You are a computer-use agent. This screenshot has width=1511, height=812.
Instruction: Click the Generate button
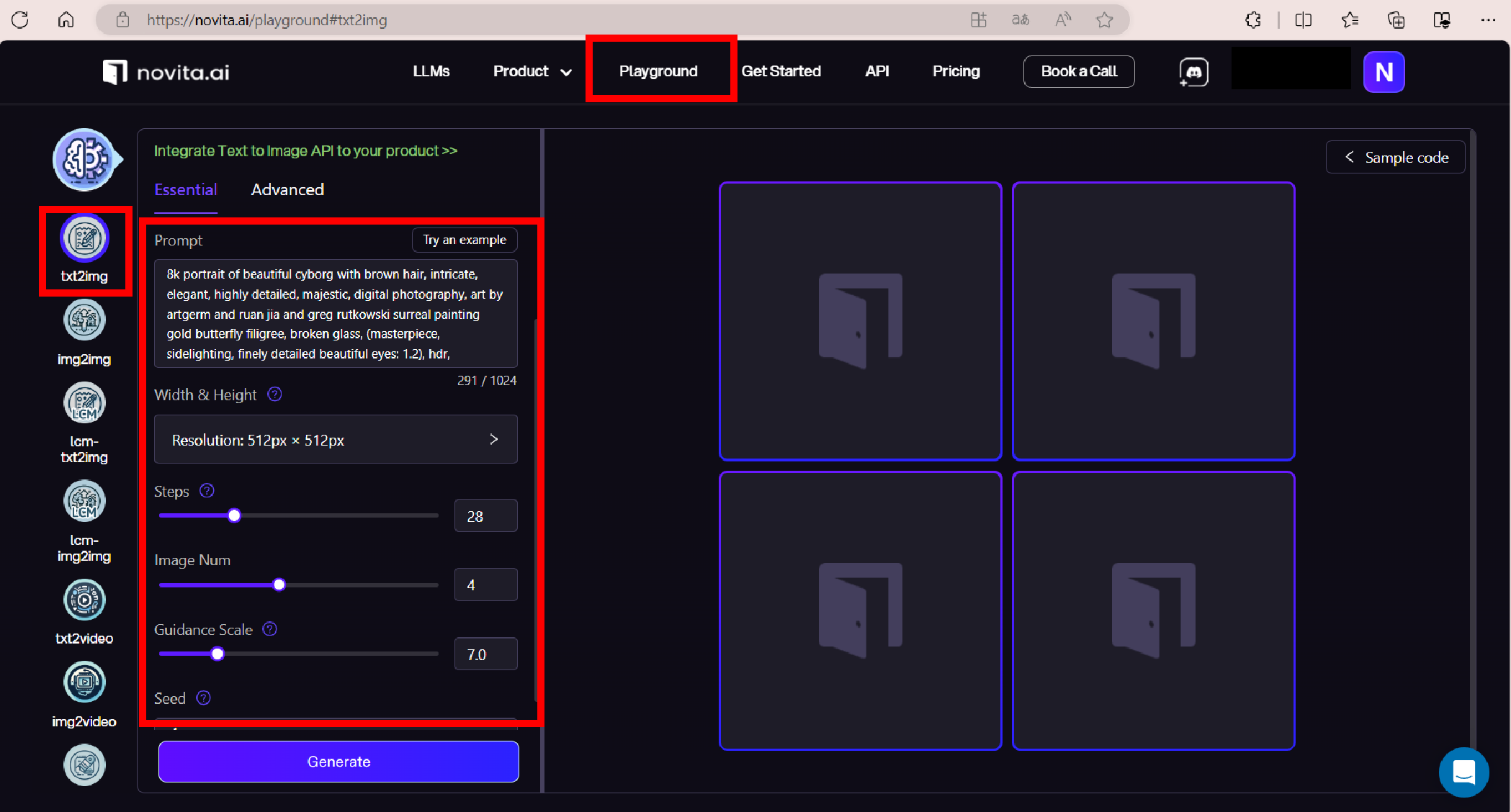click(338, 762)
